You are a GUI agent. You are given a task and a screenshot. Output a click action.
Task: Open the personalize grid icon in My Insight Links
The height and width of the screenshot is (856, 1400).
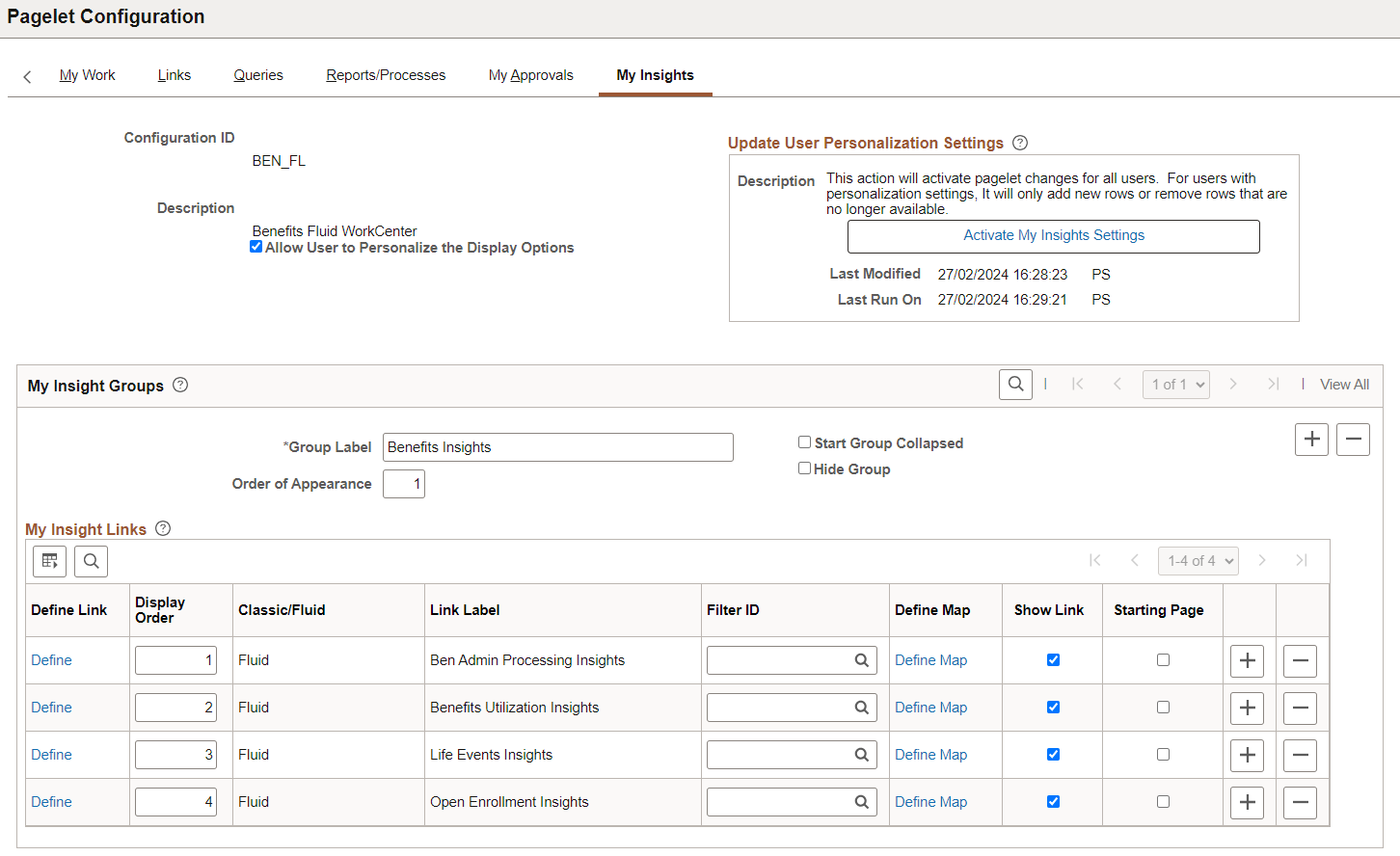click(49, 560)
